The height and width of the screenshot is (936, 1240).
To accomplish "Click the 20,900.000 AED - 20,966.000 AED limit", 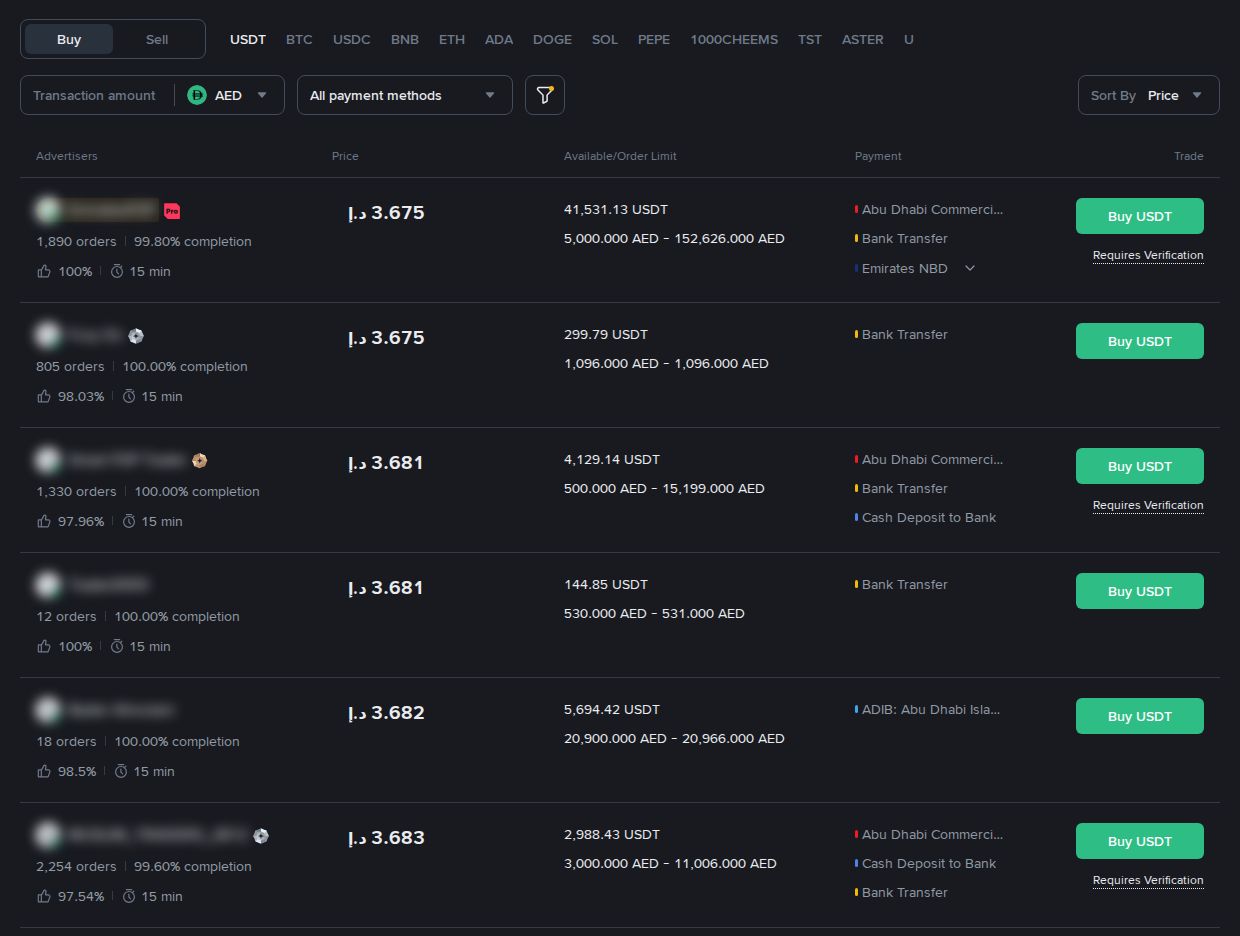I will (674, 738).
